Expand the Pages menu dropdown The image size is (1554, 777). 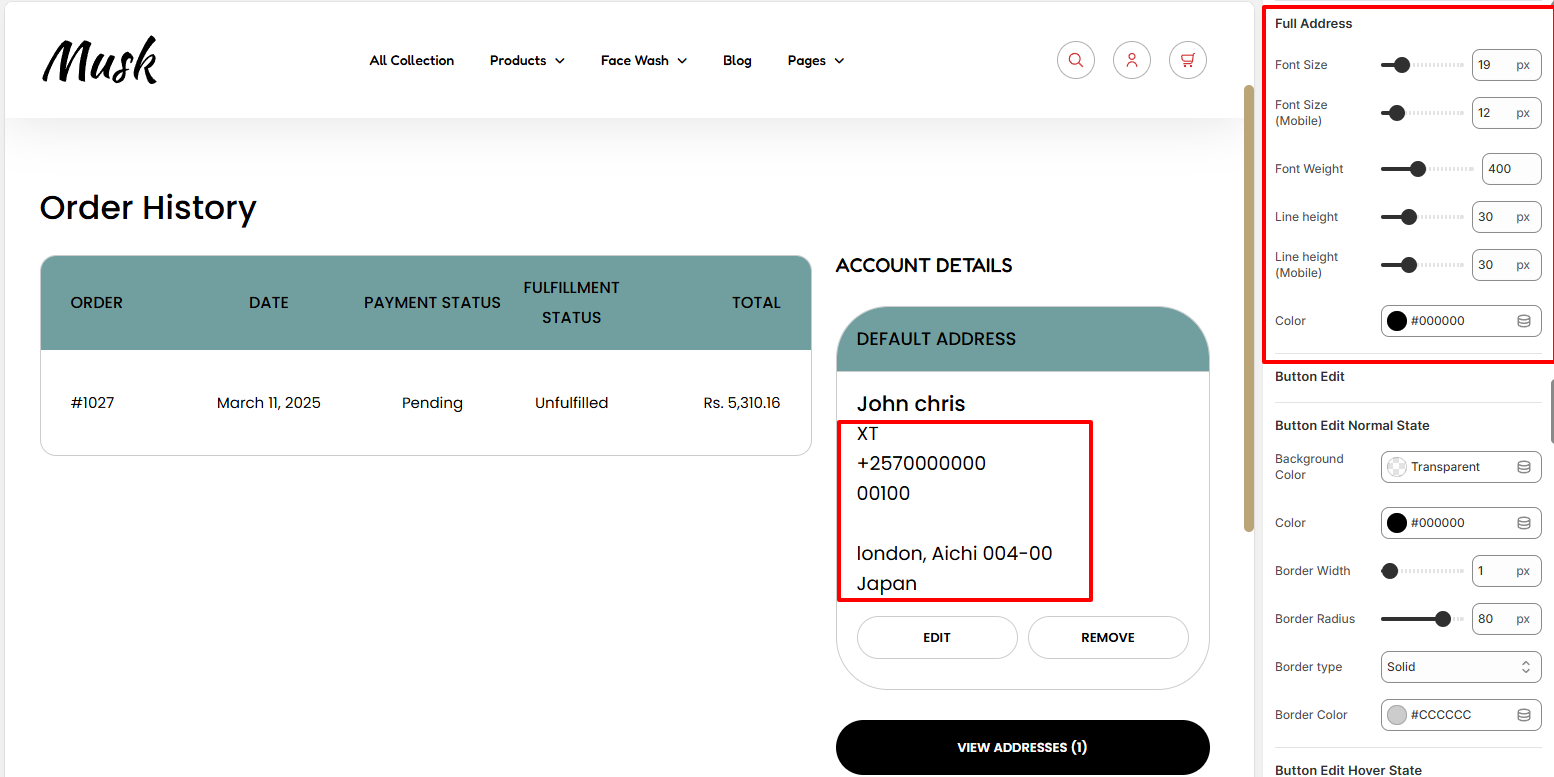816,60
